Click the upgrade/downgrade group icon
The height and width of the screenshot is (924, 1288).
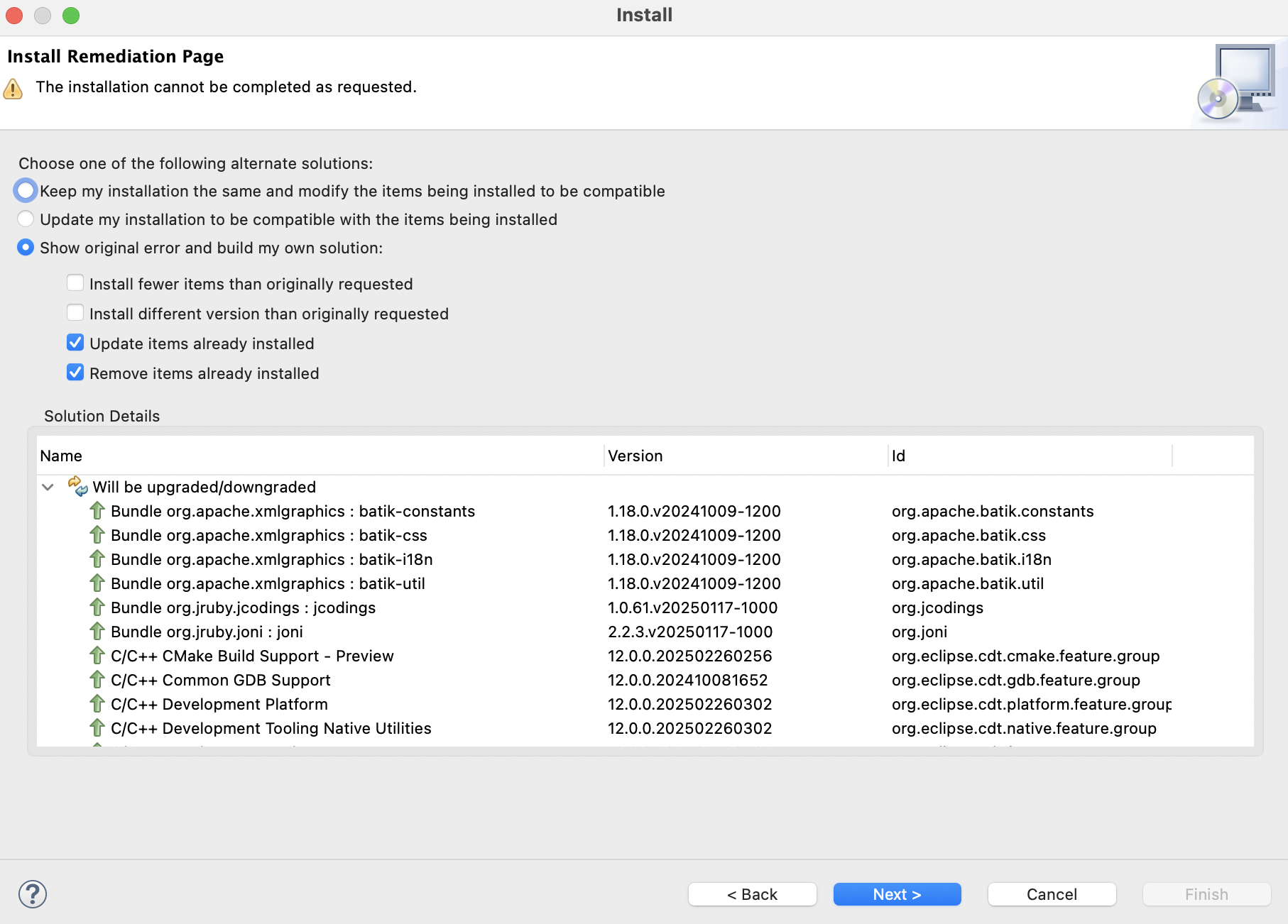(77, 487)
